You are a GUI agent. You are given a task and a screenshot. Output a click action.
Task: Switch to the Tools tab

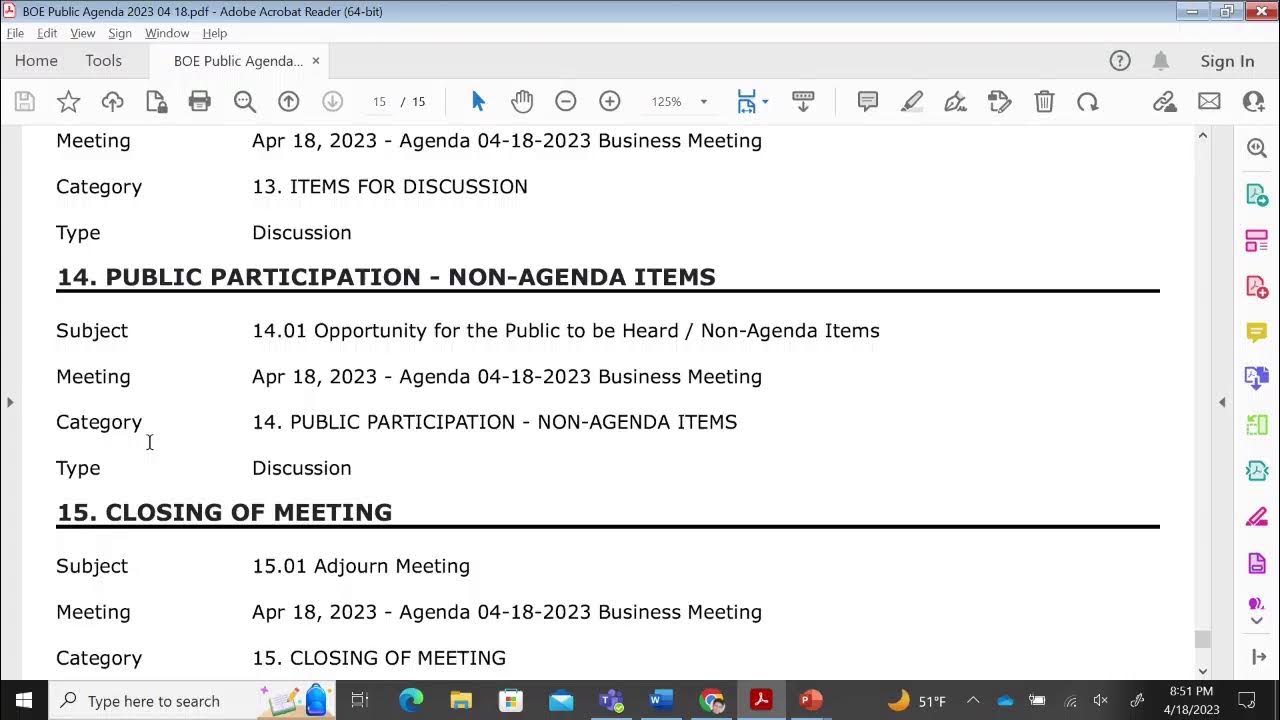click(x=103, y=61)
